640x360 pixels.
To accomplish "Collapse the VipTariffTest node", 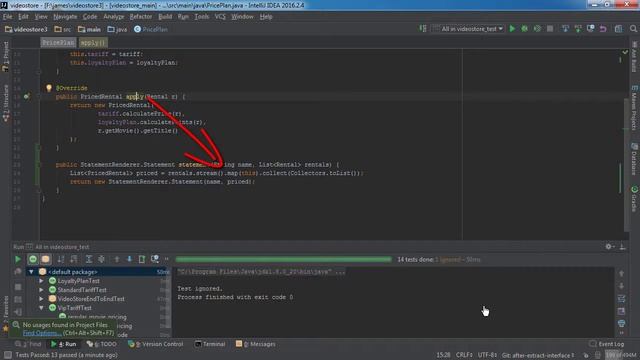I will click(x=41, y=308).
